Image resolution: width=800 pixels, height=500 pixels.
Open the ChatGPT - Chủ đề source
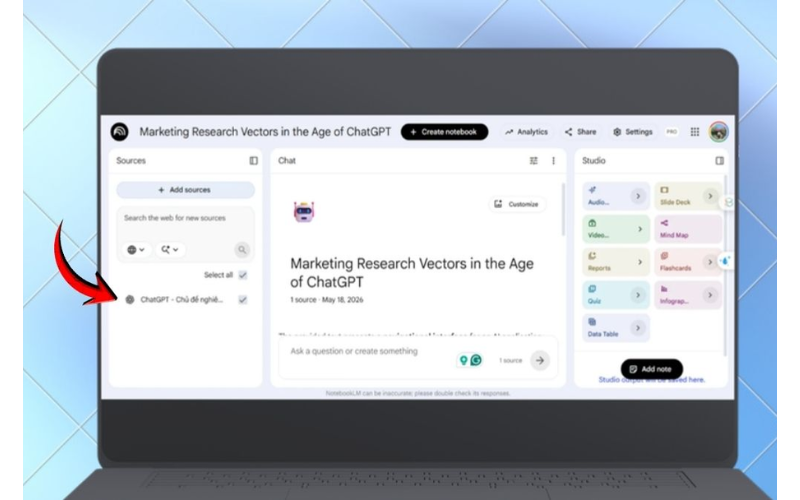[x=182, y=299]
